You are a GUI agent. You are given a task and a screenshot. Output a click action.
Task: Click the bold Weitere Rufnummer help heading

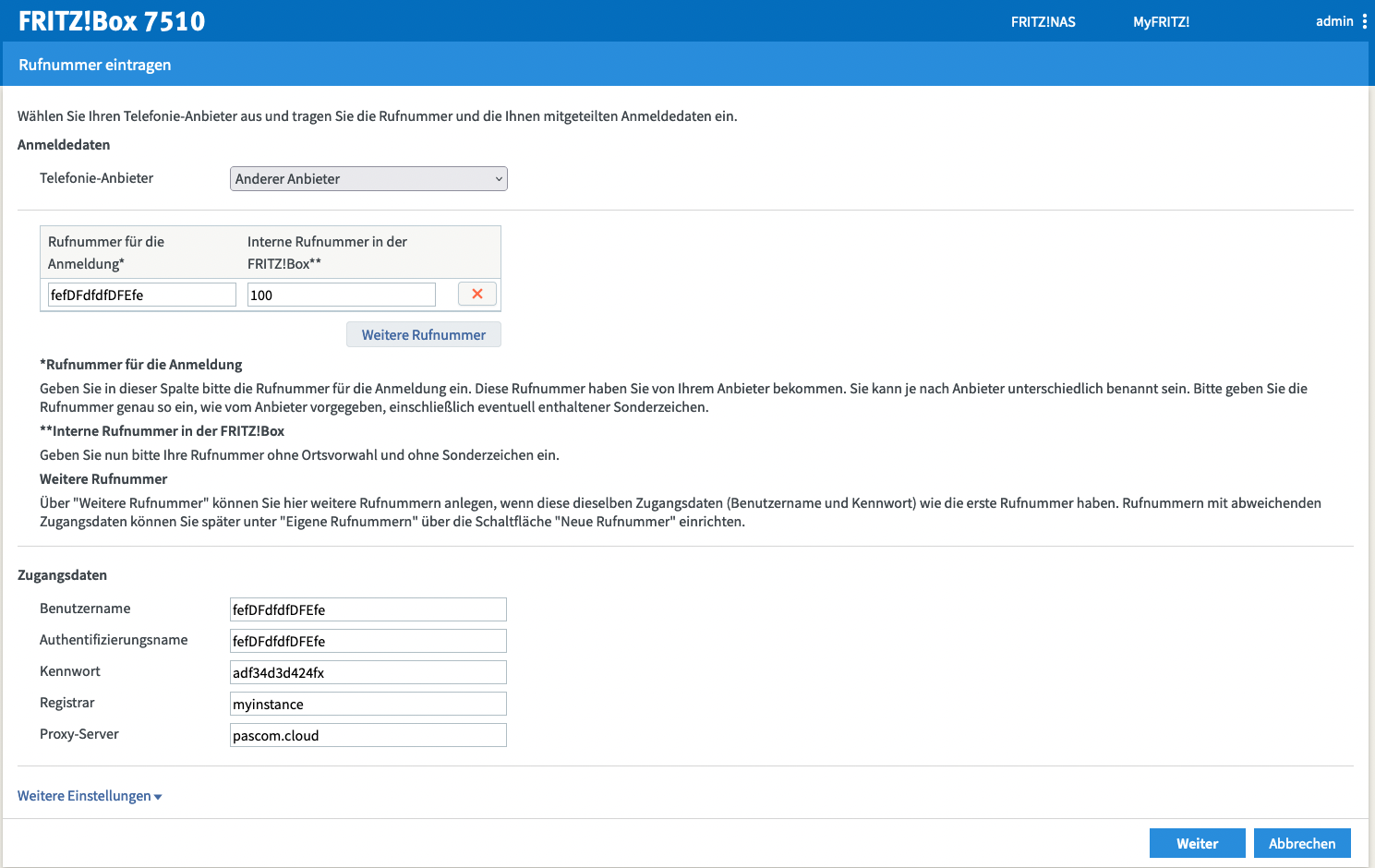[103, 479]
